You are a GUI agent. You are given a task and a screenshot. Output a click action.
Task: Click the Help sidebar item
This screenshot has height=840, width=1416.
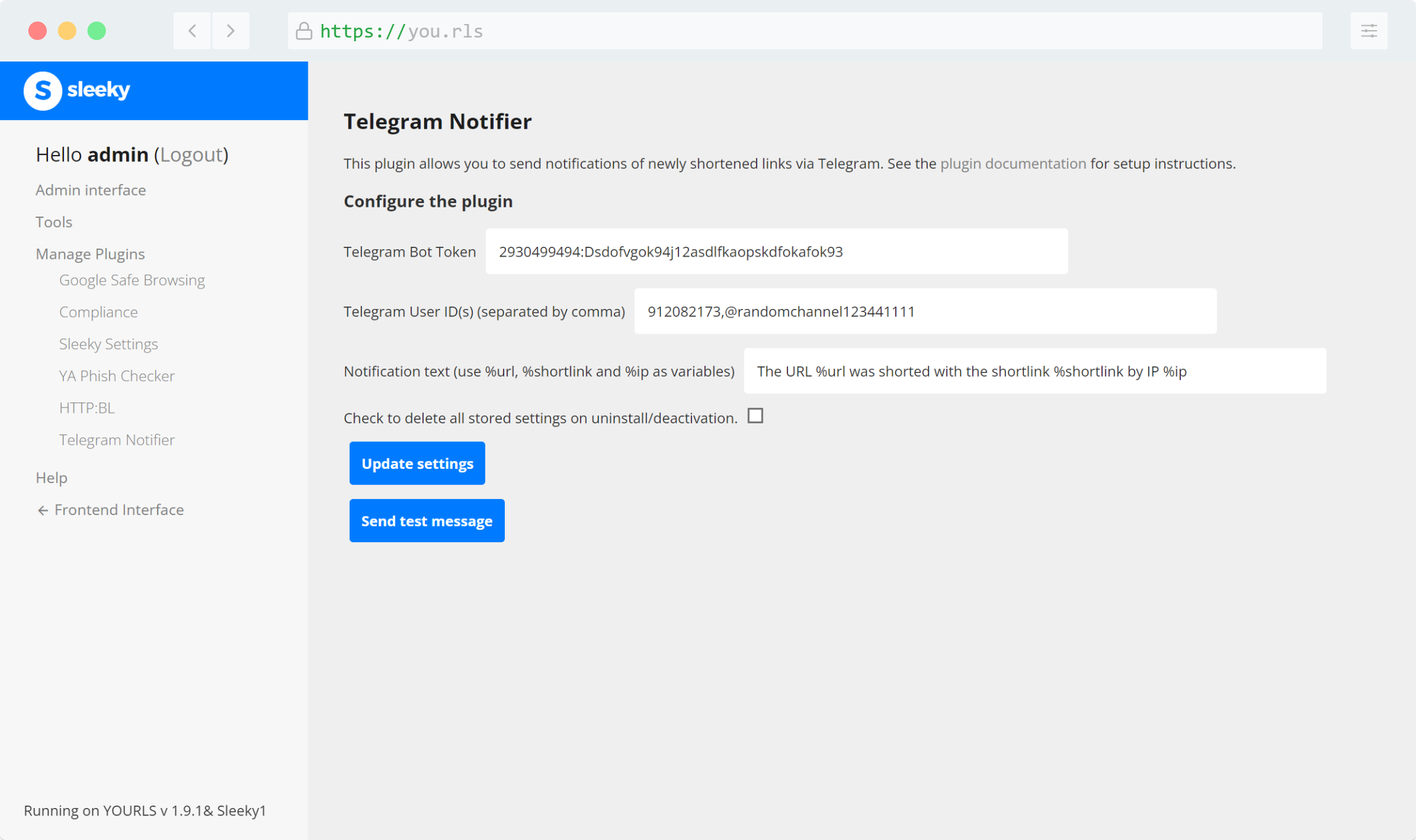coord(51,477)
